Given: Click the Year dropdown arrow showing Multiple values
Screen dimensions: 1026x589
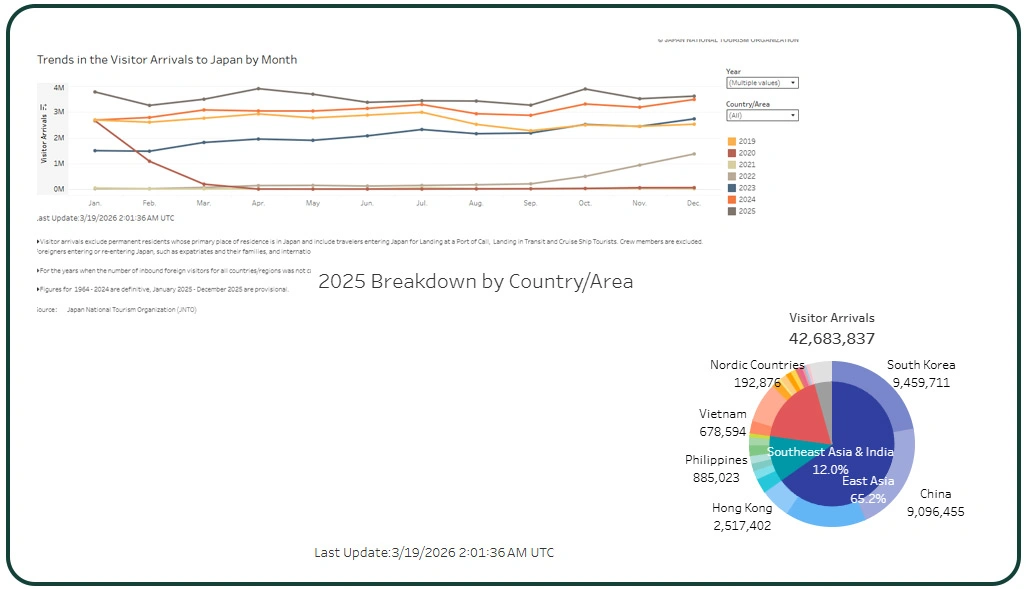Looking at the screenshot, I should (x=793, y=83).
